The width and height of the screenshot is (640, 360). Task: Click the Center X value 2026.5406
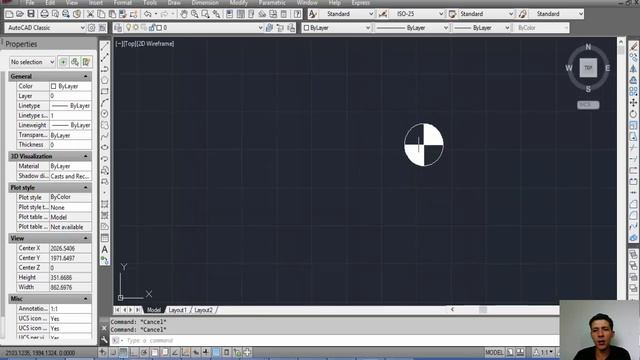point(70,248)
